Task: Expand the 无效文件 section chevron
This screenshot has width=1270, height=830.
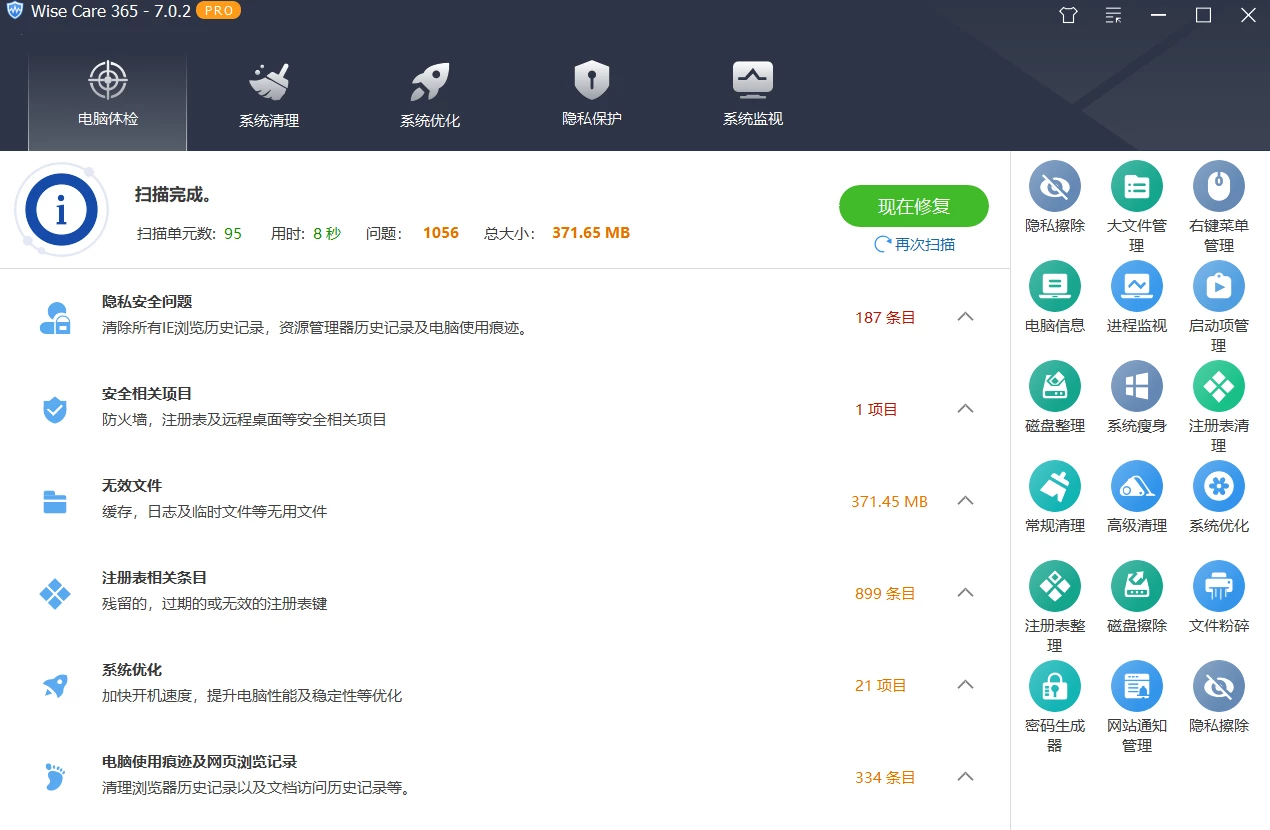Action: click(965, 501)
